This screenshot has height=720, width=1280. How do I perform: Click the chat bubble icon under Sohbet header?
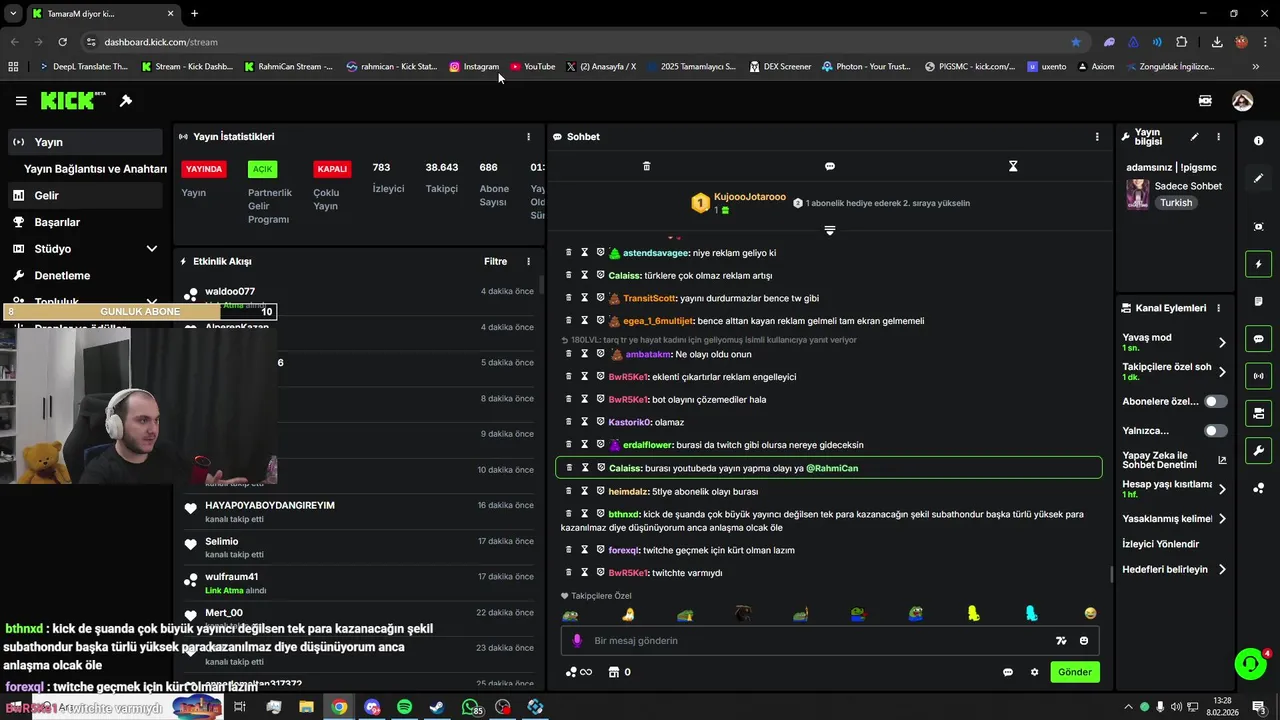(x=830, y=166)
